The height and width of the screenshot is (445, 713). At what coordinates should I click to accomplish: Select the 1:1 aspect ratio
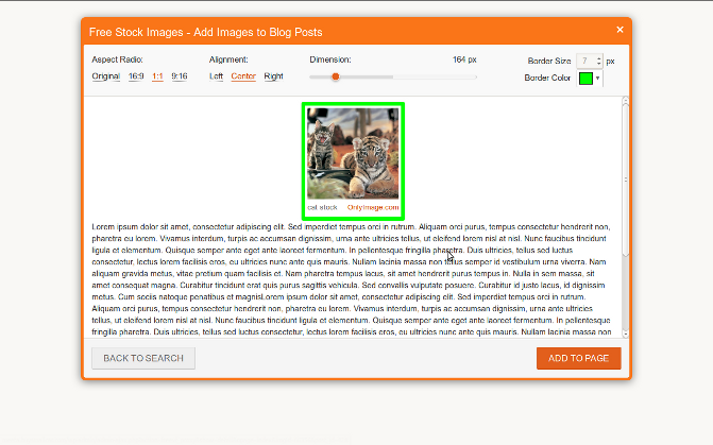[158, 76]
